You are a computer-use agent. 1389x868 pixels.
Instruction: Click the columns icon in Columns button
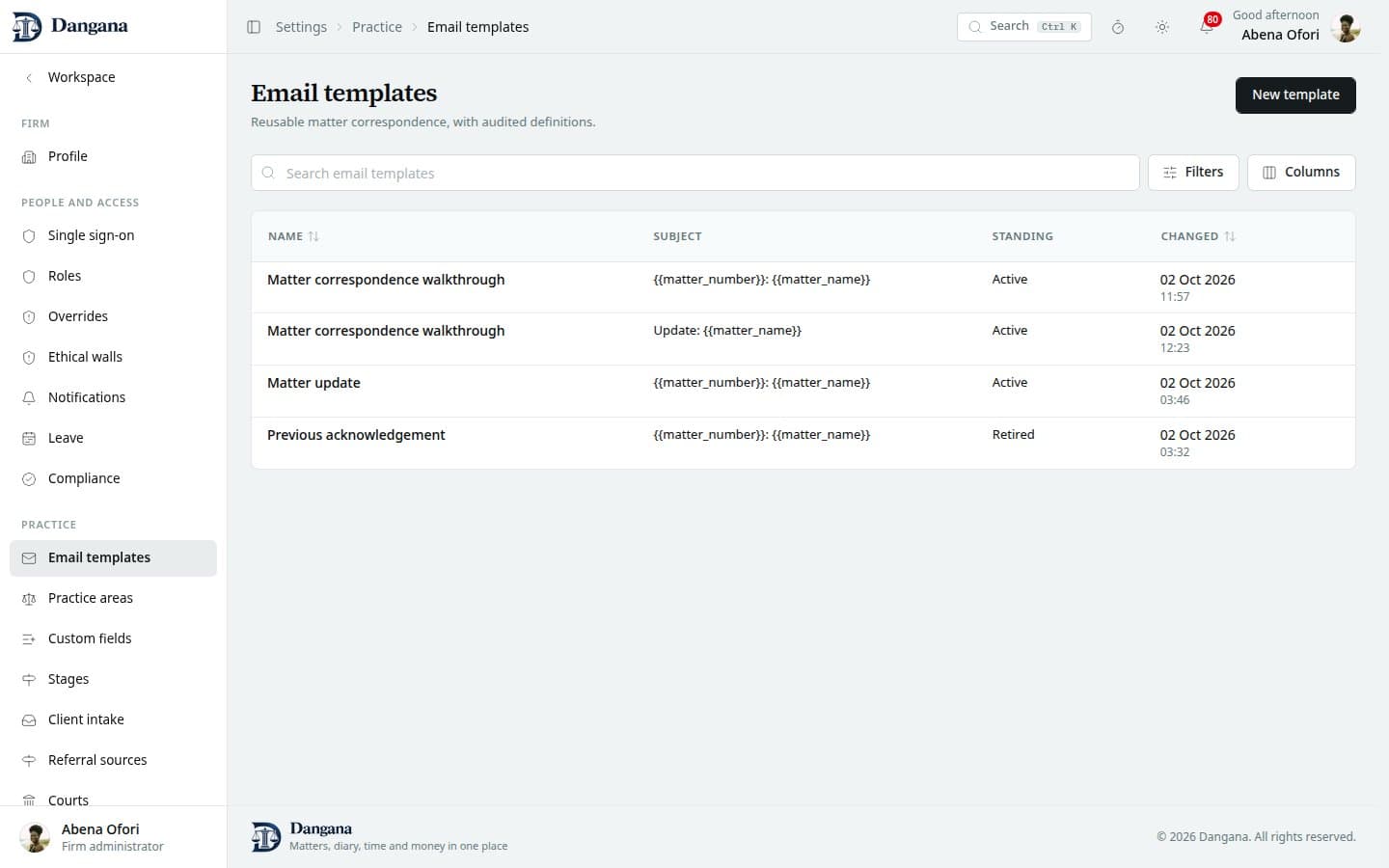tap(1269, 173)
